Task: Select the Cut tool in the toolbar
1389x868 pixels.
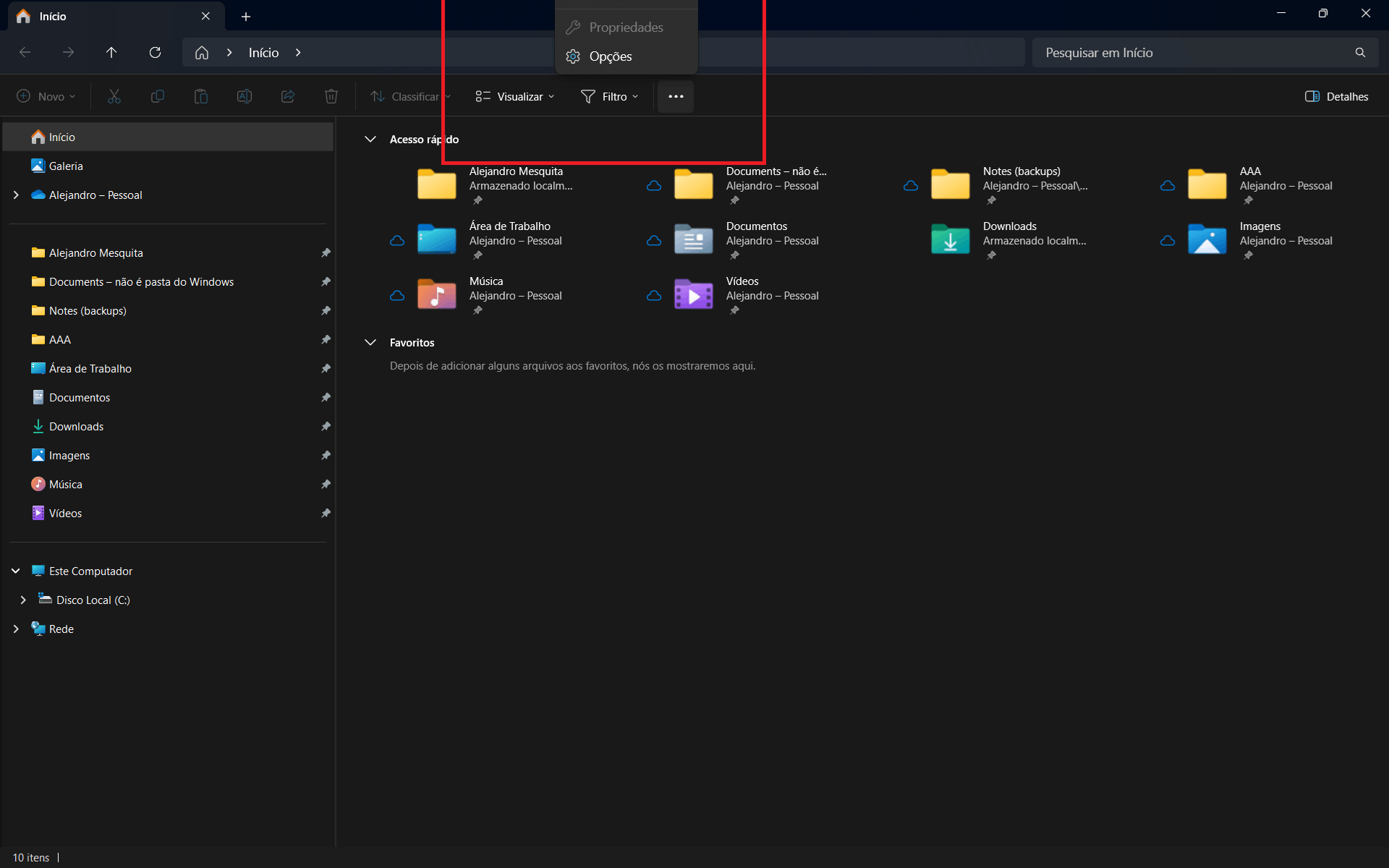Action: 114,95
